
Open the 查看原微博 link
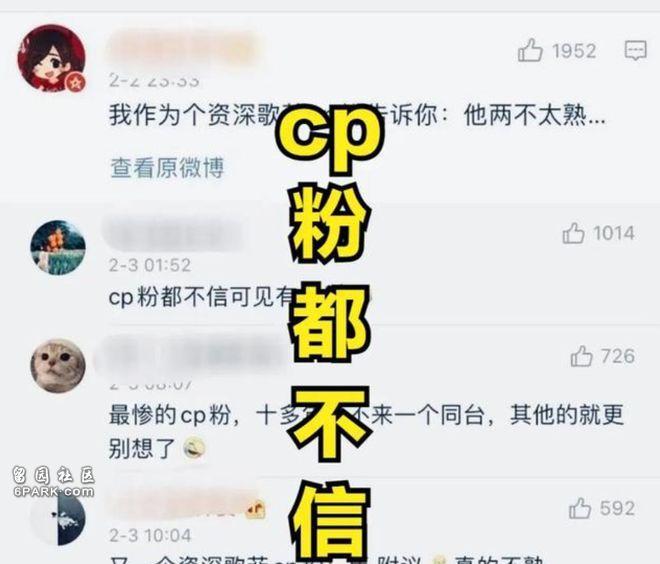(167, 168)
